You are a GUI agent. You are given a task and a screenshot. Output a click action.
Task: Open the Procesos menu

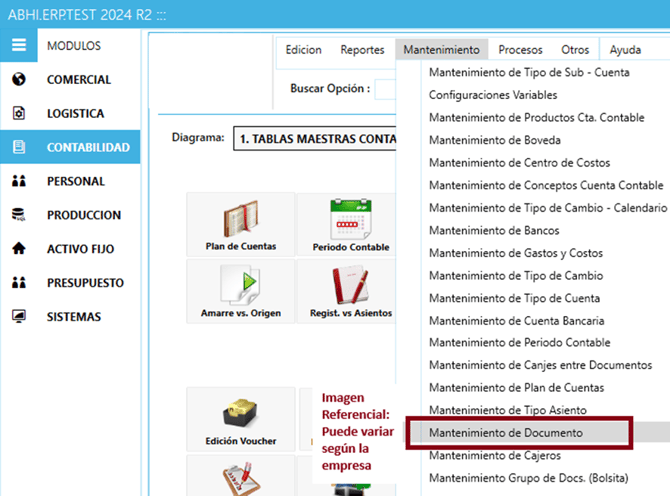[520, 50]
